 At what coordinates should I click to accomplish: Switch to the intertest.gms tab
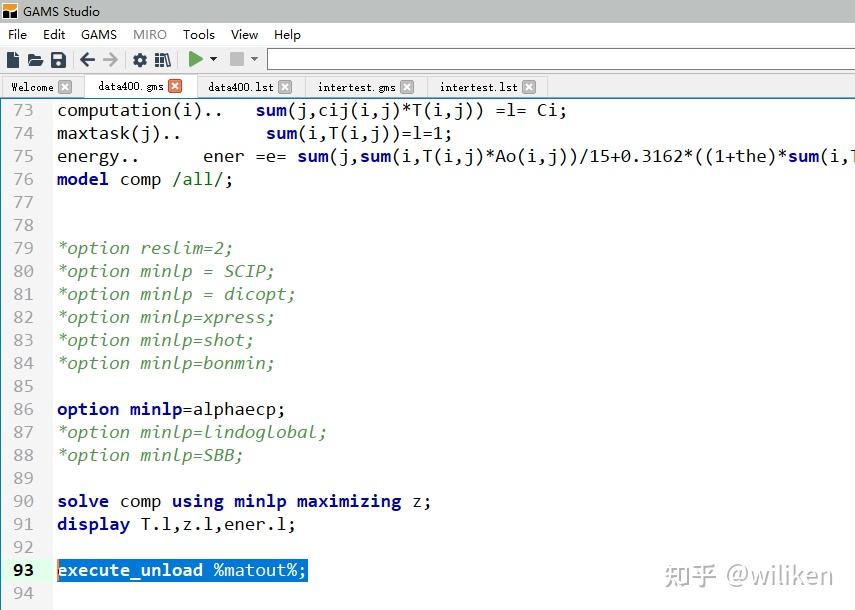pyautogui.click(x=355, y=87)
